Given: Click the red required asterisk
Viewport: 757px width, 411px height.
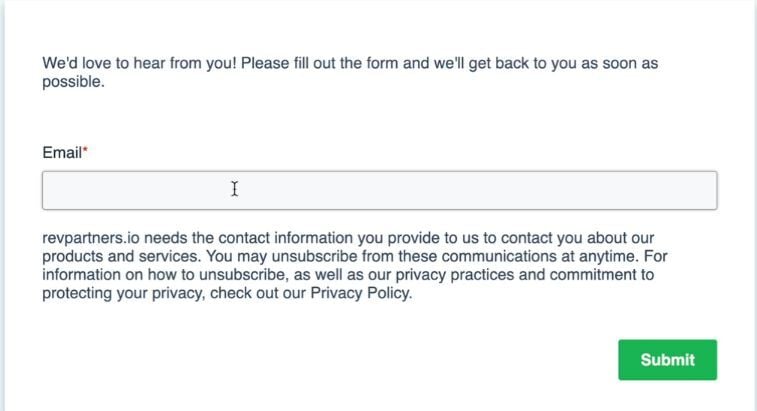Looking at the screenshot, I should (x=85, y=150).
